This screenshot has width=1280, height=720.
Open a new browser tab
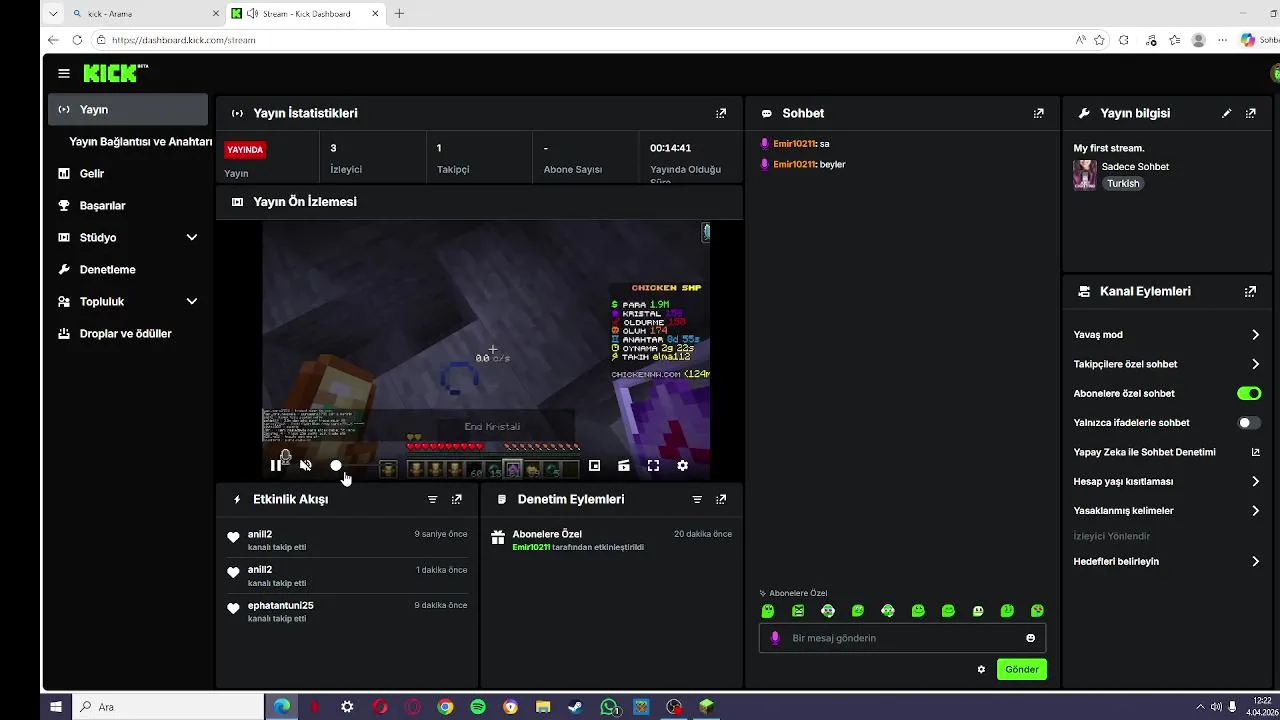tap(399, 14)
